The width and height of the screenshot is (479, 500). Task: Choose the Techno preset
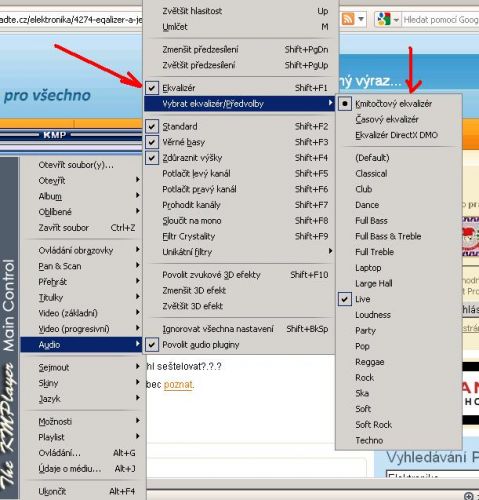tap(399, 440)
